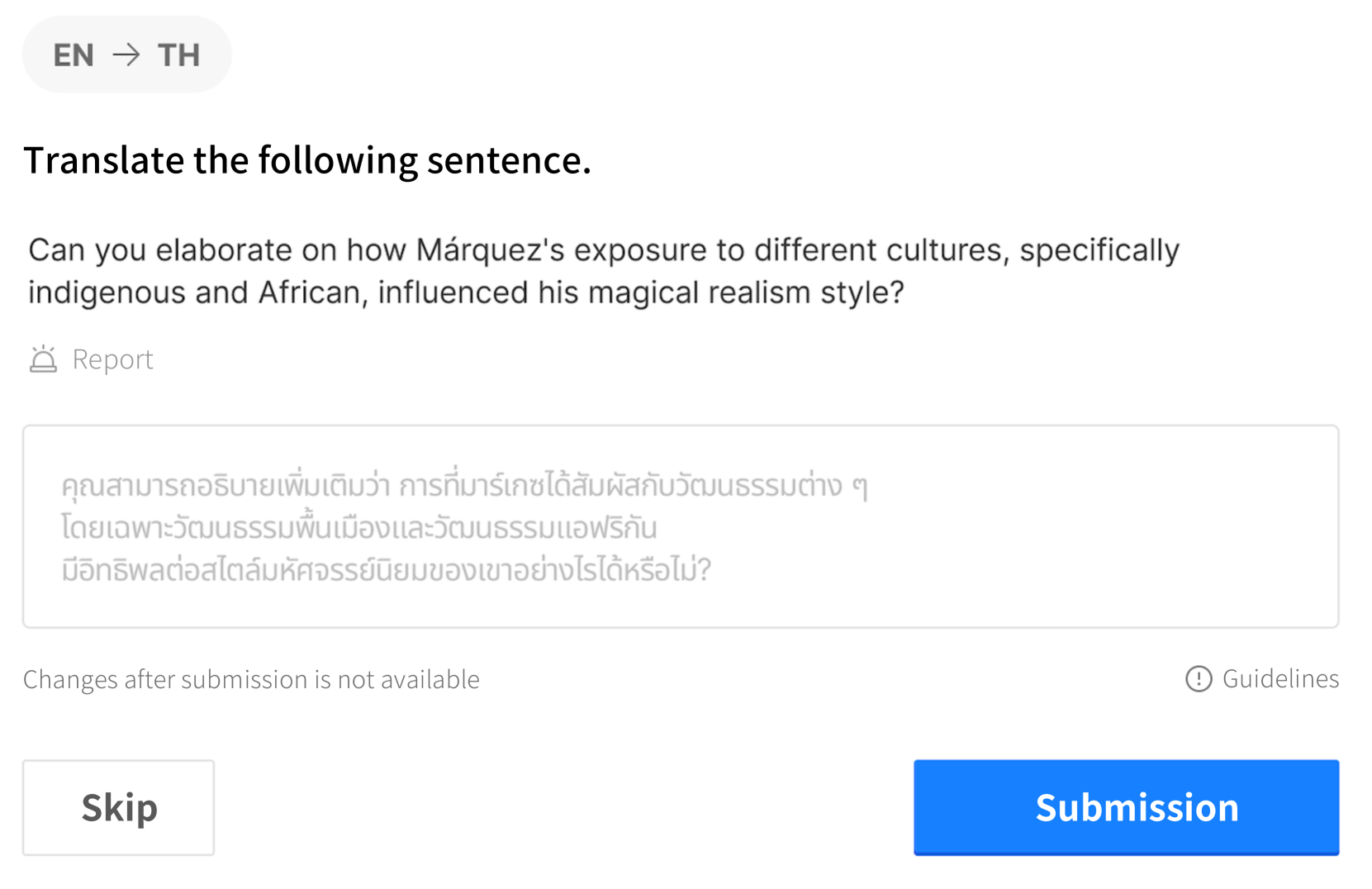Viewport: 1372px width, 889px height.
Task: Click the second line of Thai placeholder text
Action: [358, 528]
